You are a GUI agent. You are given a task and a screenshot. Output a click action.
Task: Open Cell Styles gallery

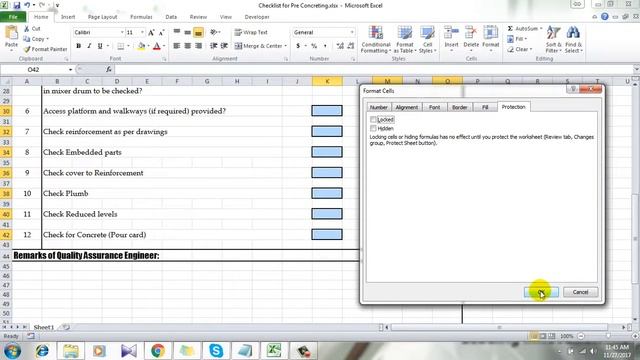pyautogui.click(x=427, y=39)
